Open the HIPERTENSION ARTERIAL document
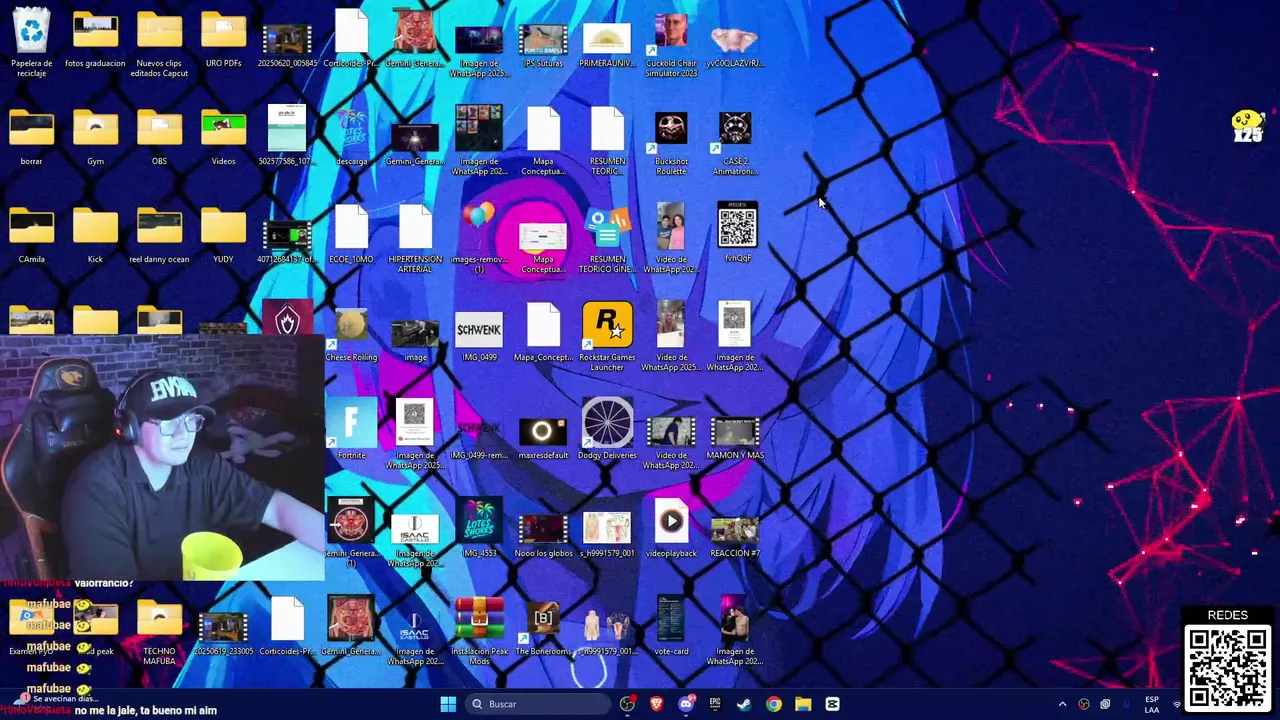Image resolution: width=1280 pixels, height=720 pixels. (415, 238)
